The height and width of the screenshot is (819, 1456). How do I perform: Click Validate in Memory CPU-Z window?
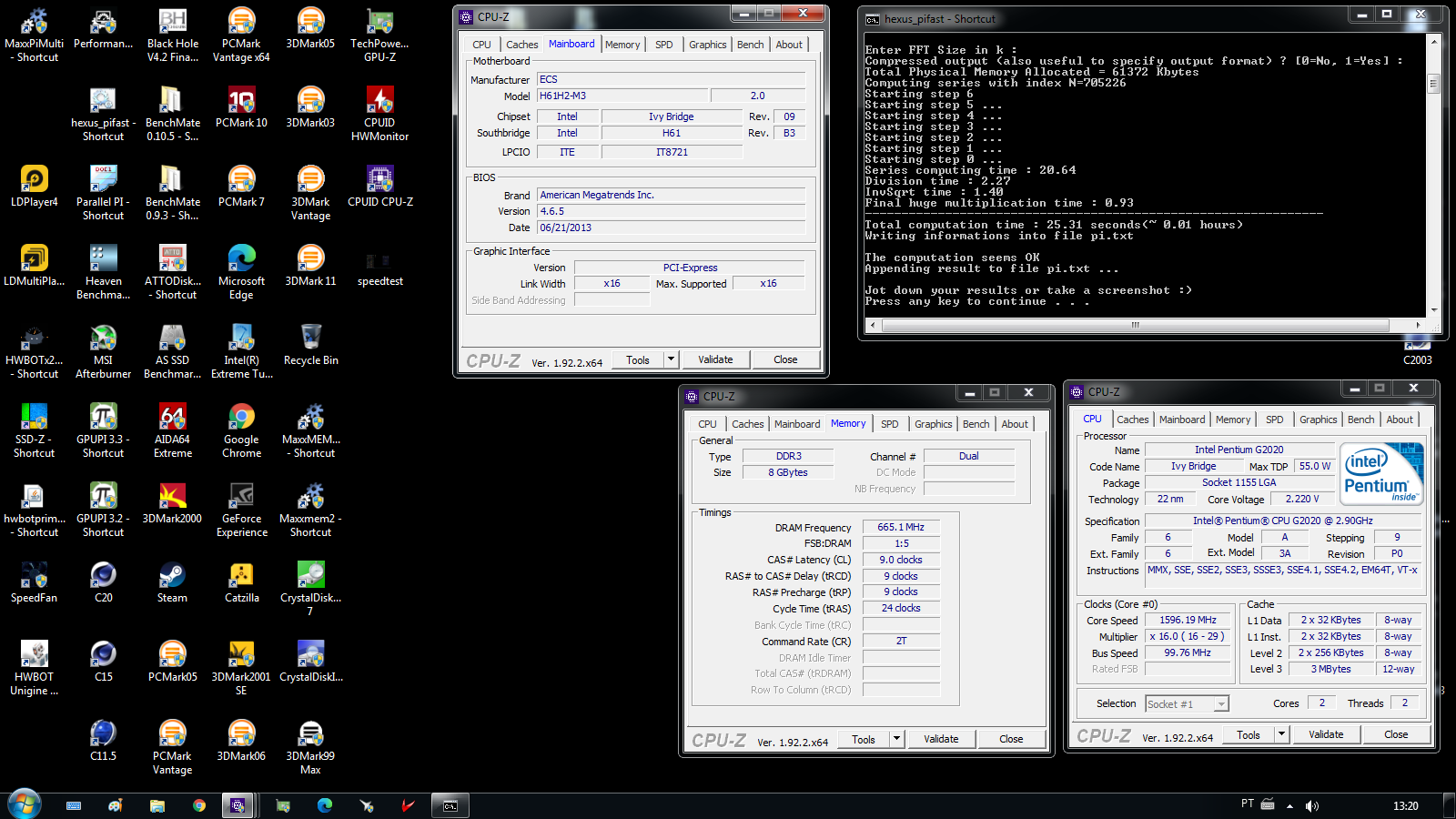click(x=941, y=739)
